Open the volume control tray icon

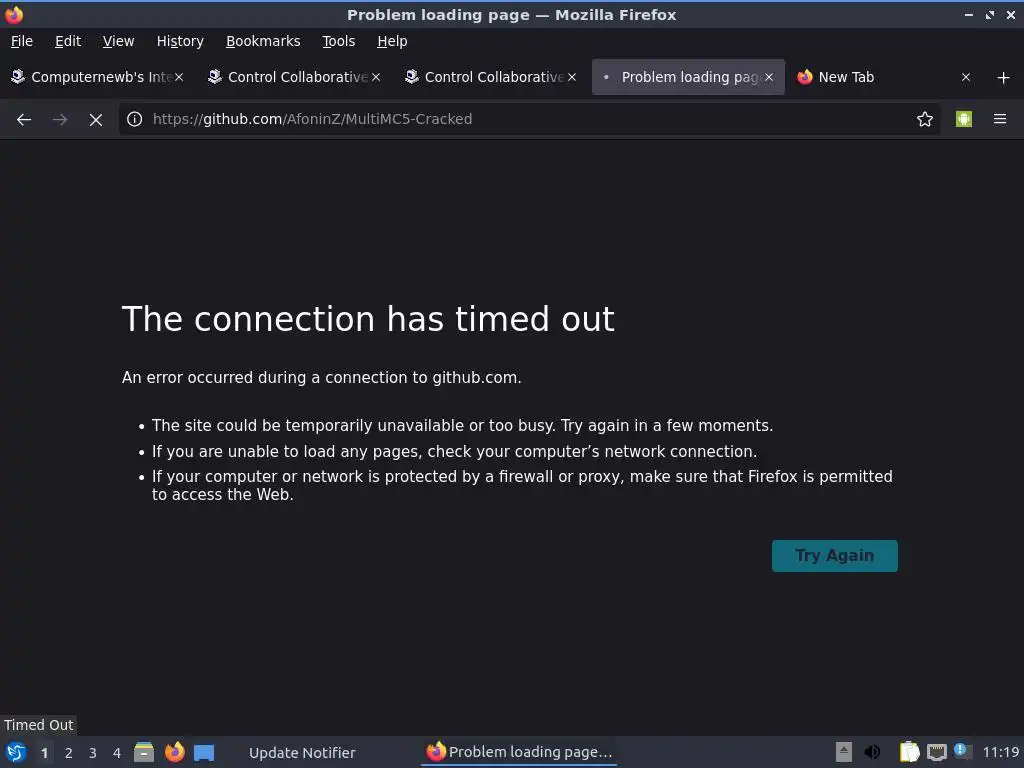872,752
